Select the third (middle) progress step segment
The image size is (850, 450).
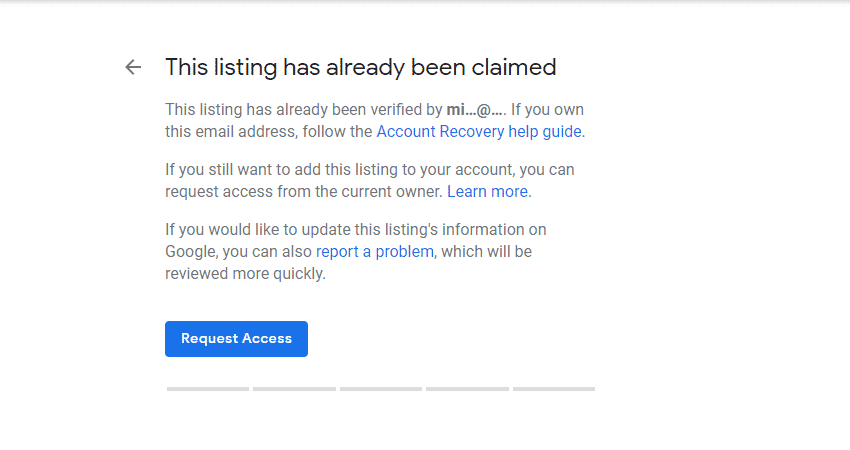pyautogui.click(x=380, y=388)
